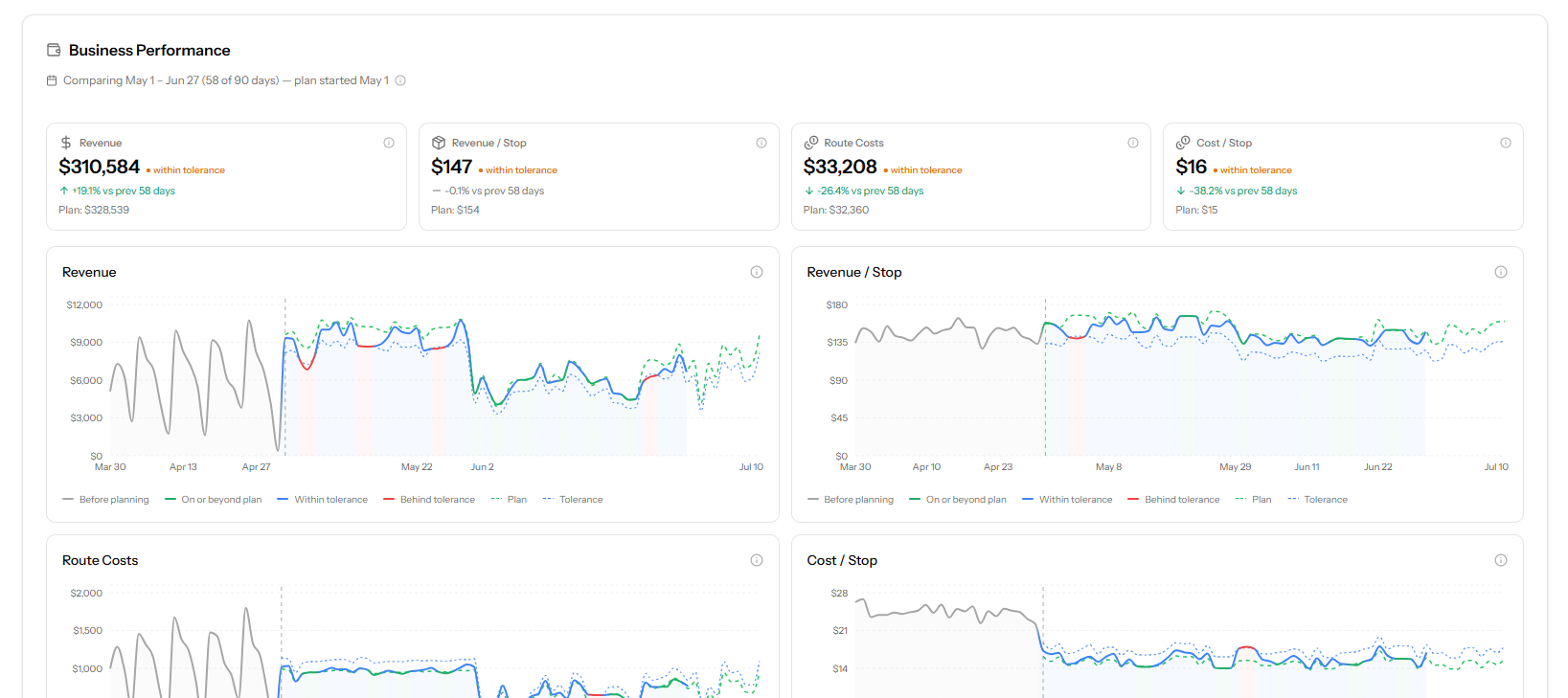The image size is (1568, 698).
Task: Click the coins icon in Route Costs card
Action: [811, 143]
